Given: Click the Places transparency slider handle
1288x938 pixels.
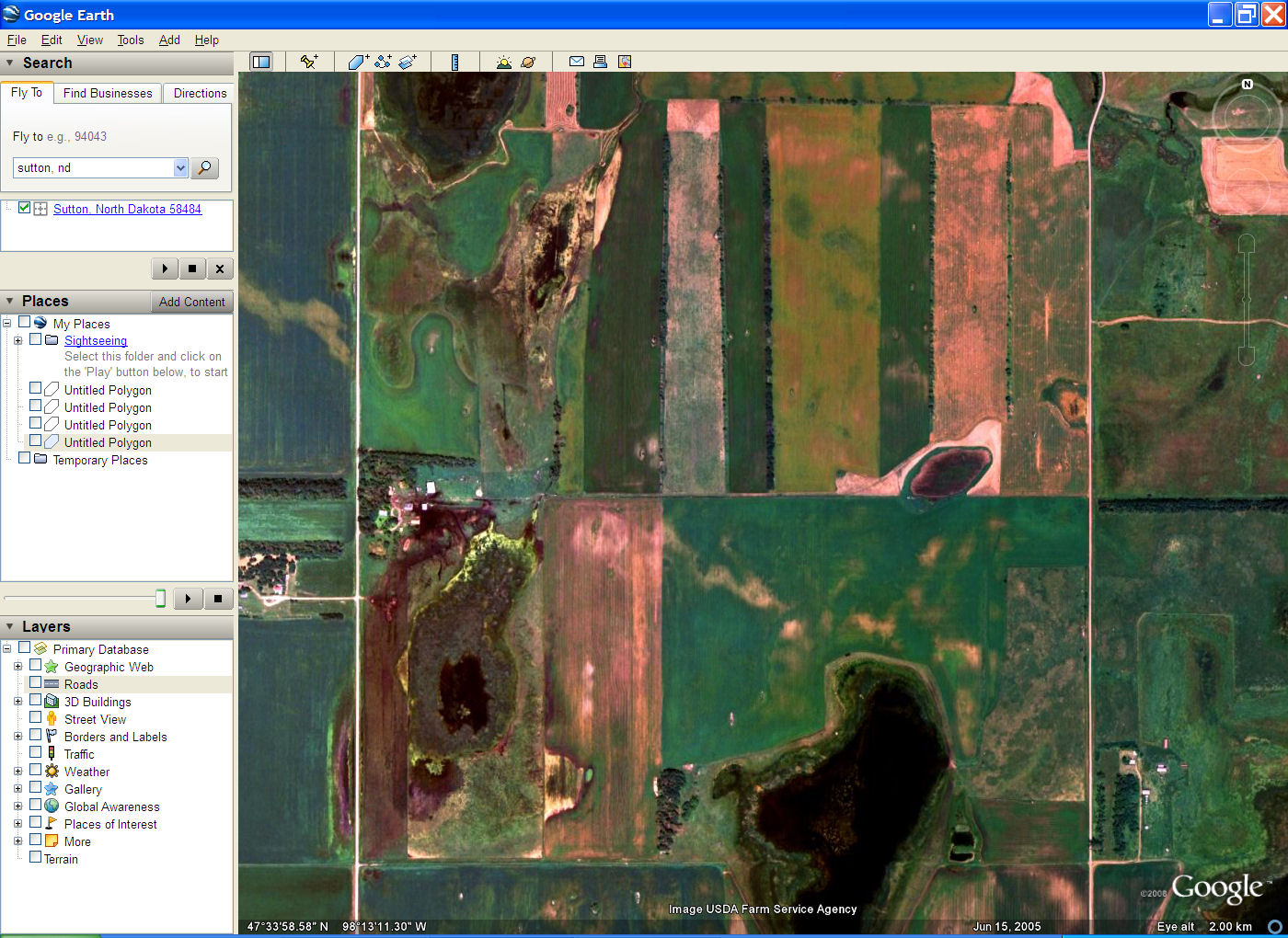Looking at the screenshot, I should [x=160, y=599].
